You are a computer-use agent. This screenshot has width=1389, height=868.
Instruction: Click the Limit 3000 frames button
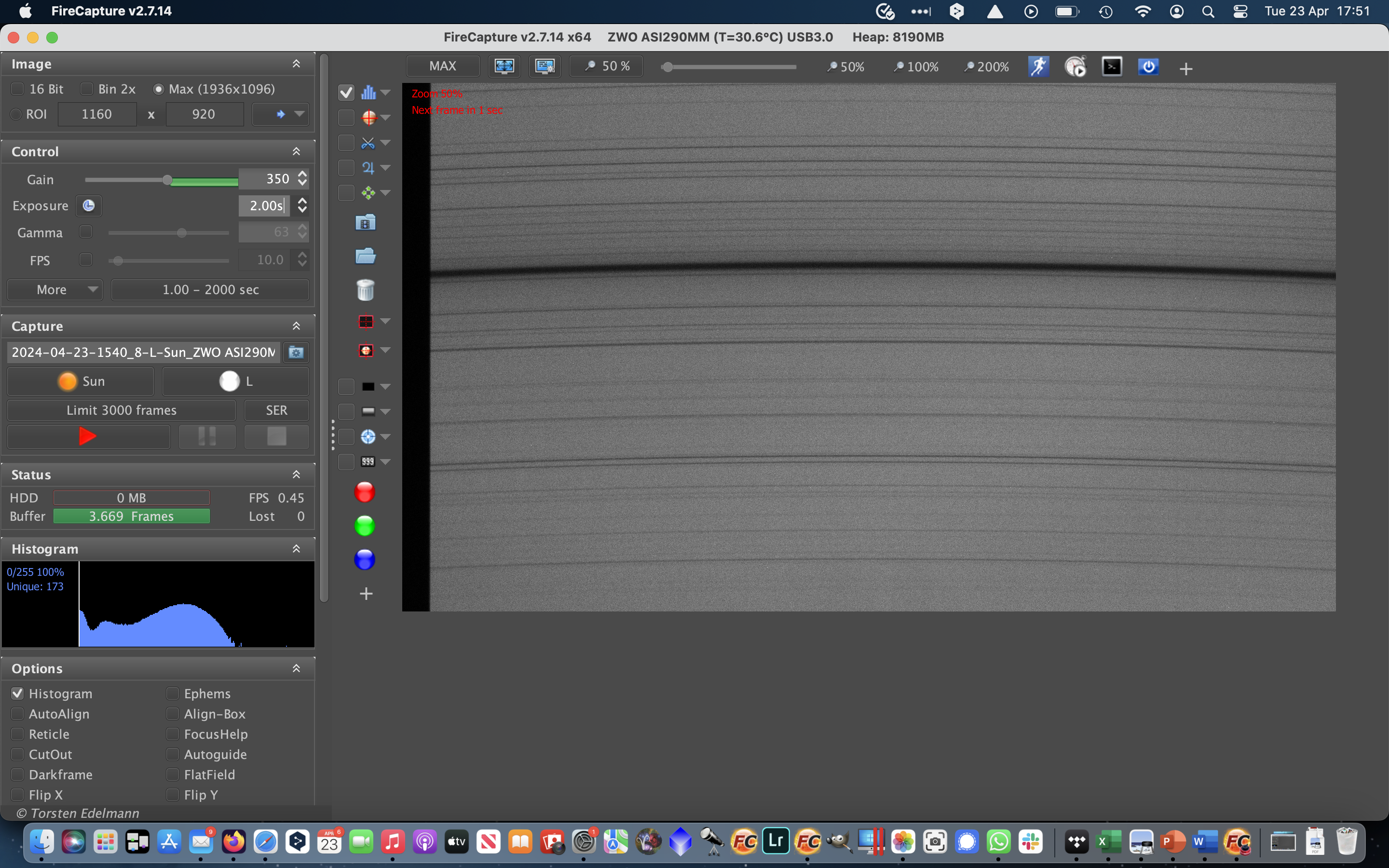(122, 410)
